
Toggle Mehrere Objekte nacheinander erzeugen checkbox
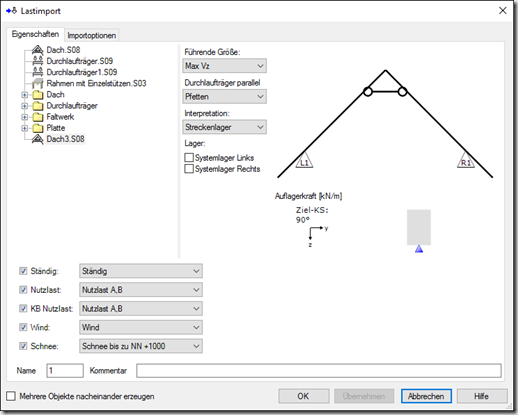(x=11, y=396)
